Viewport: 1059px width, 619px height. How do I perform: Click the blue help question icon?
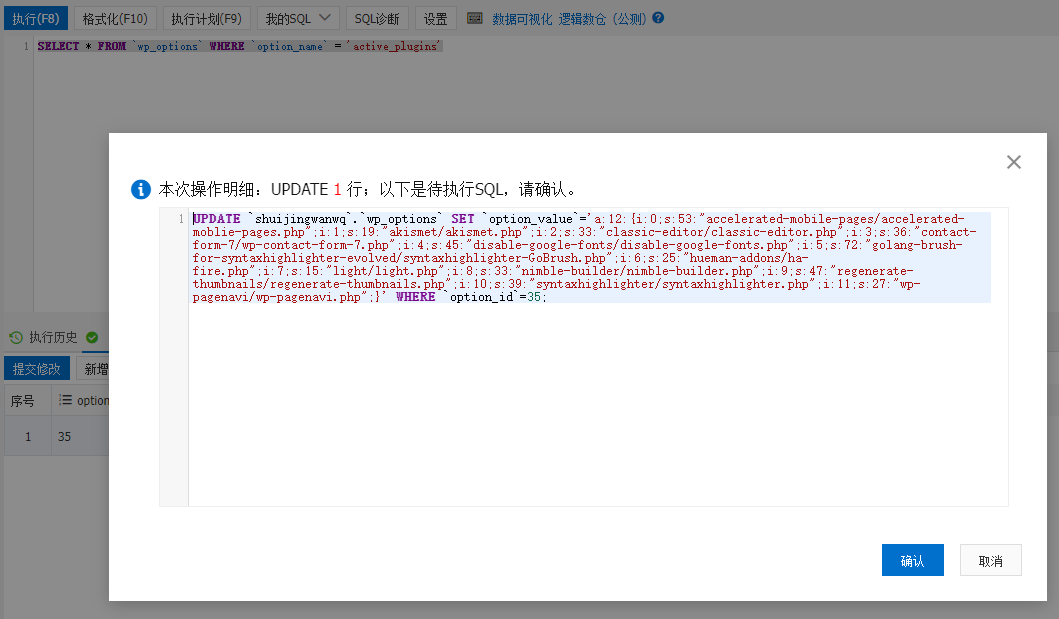tap(658, 18)
